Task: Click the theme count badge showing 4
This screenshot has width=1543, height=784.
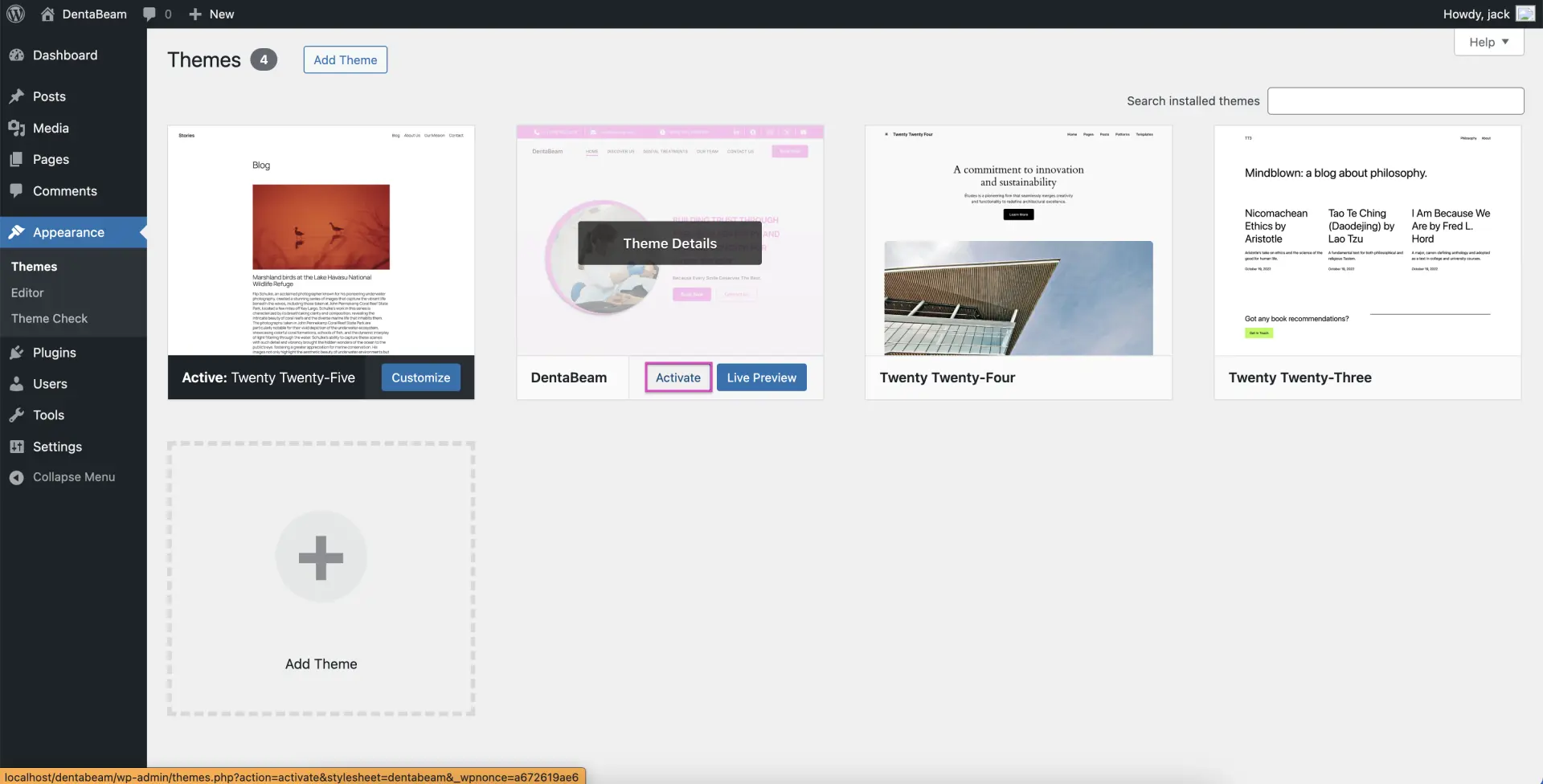Action: pos(264,59)
